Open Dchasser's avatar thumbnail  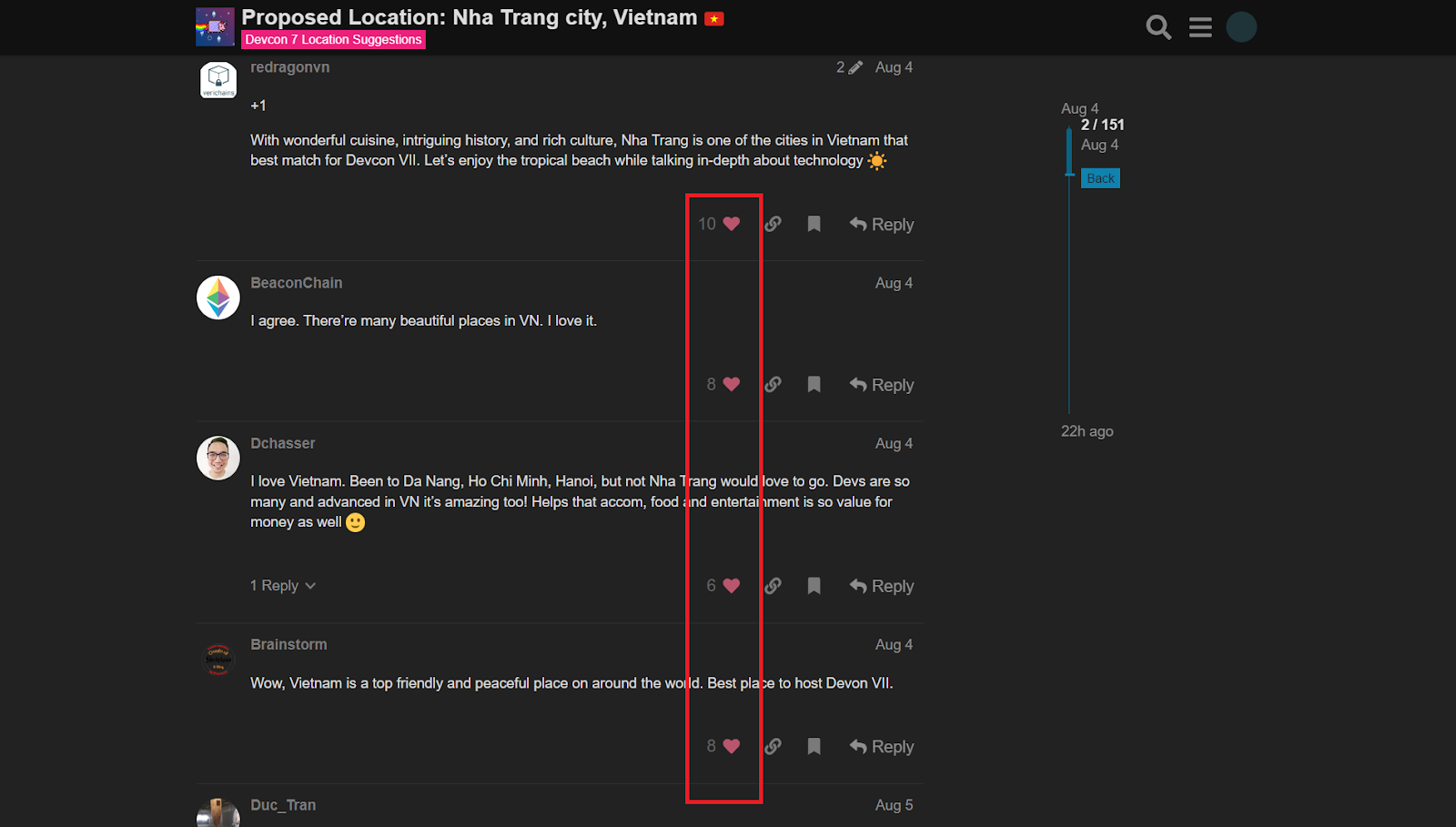(218, 458)
